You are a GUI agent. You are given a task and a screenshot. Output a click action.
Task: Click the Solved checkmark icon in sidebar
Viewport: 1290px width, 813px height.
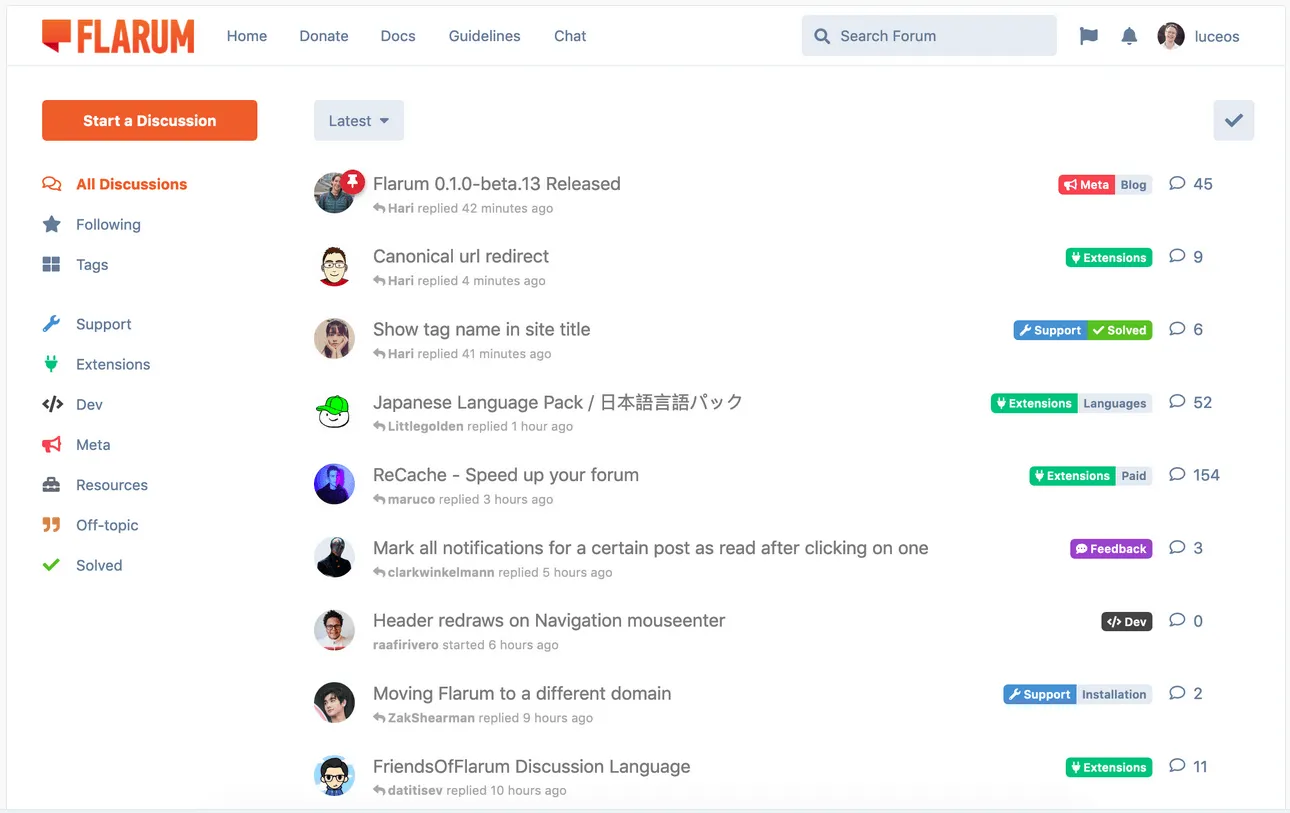[x=51, y=565]
